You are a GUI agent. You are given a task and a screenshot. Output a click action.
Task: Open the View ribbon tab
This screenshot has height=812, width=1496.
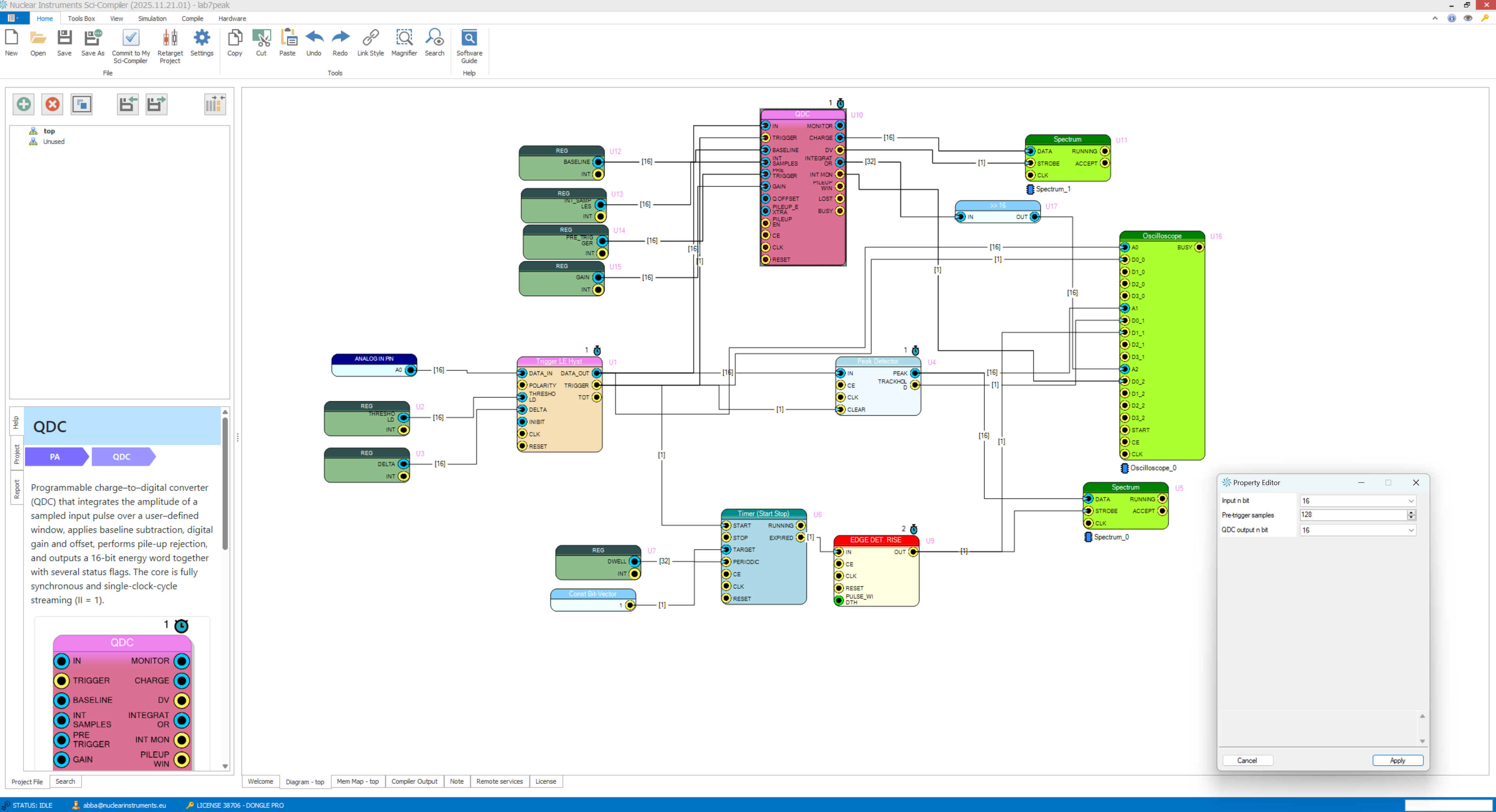pyautogui.click(x=116, y=19)
